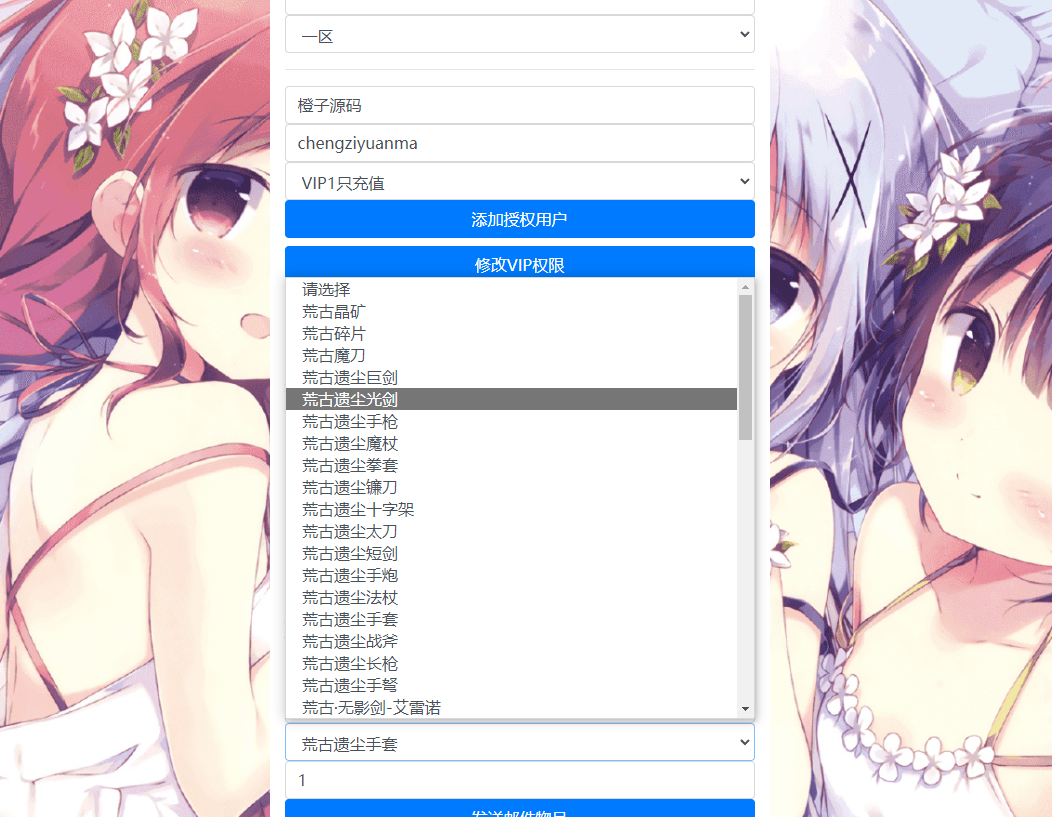1052x817 pixels.
Task: Click the chengziyuanma input field
Action: 519,143
